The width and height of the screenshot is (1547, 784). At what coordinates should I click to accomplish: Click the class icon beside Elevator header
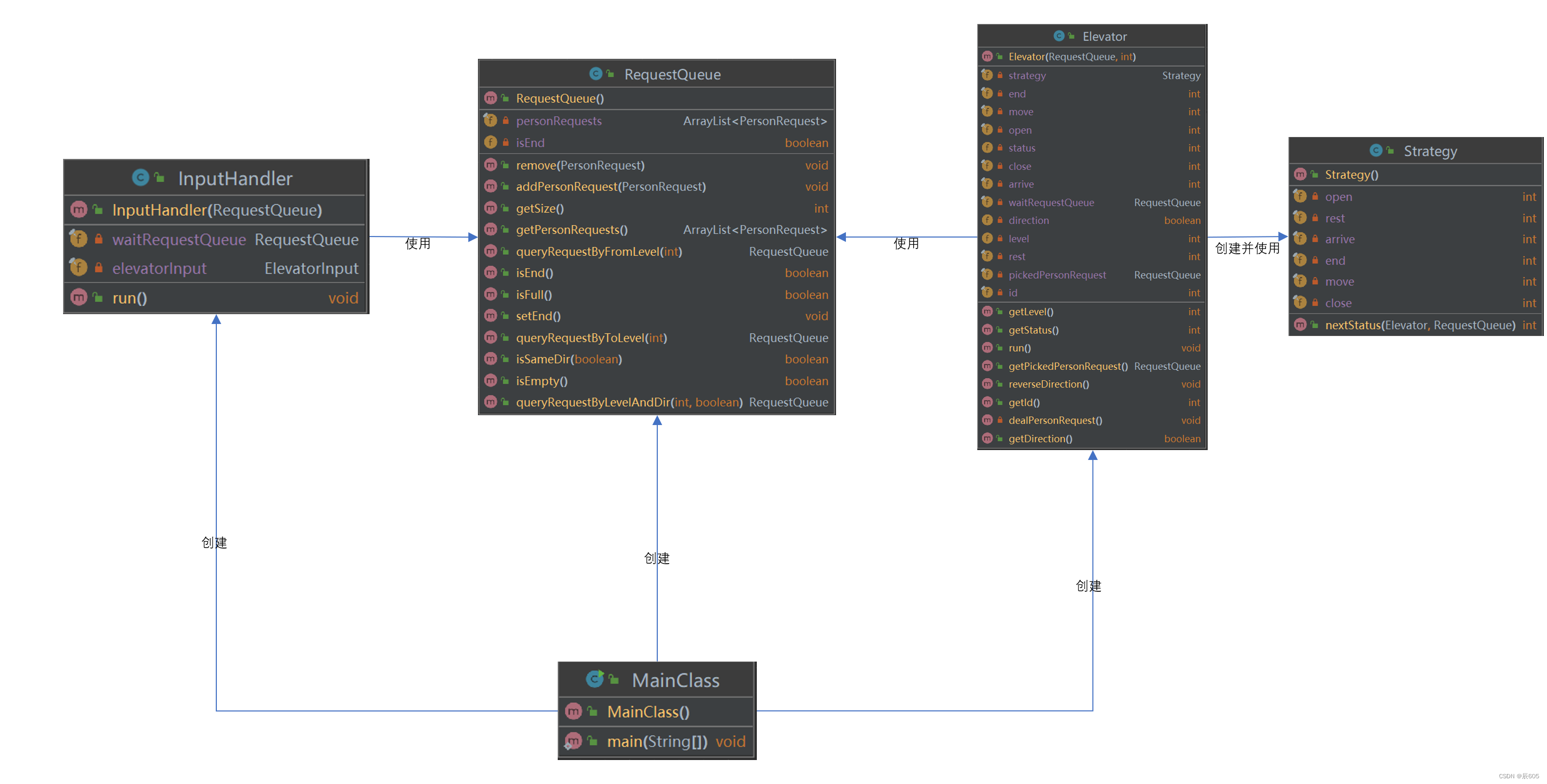[x=1059, y=36]
